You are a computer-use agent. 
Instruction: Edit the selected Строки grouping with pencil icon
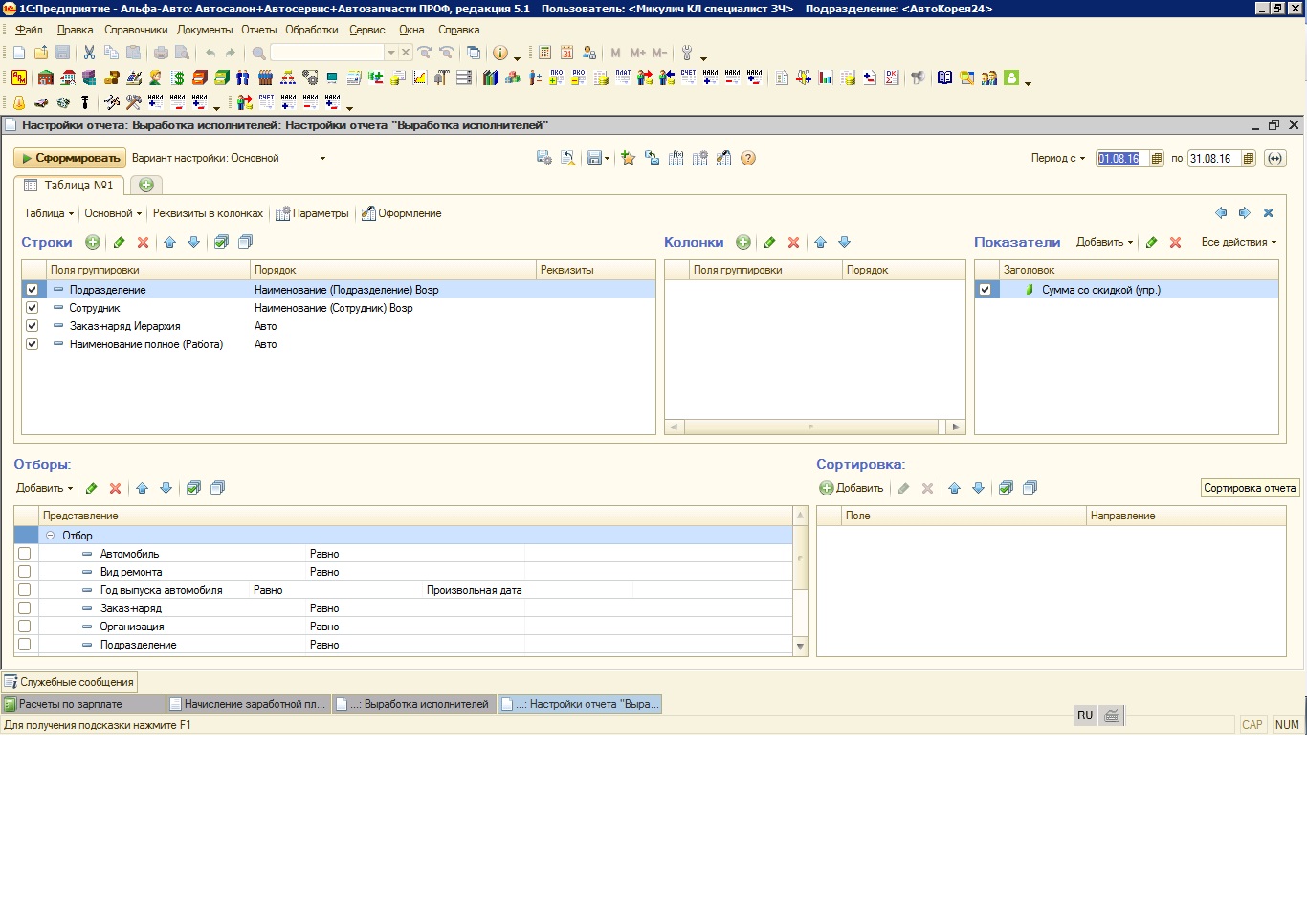[119, 243]
